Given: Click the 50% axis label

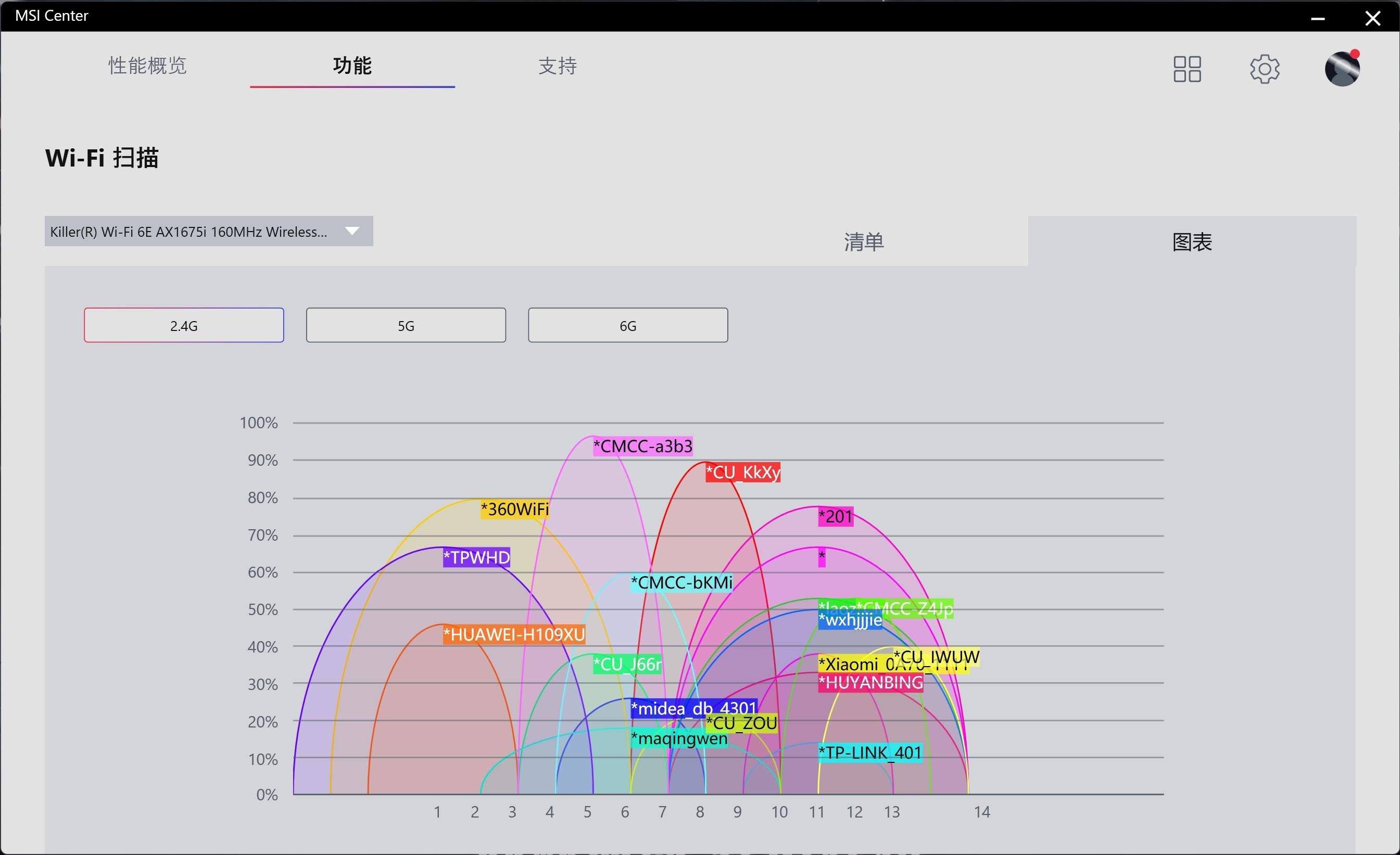Looking at the screenshot, I should point(262,610).
